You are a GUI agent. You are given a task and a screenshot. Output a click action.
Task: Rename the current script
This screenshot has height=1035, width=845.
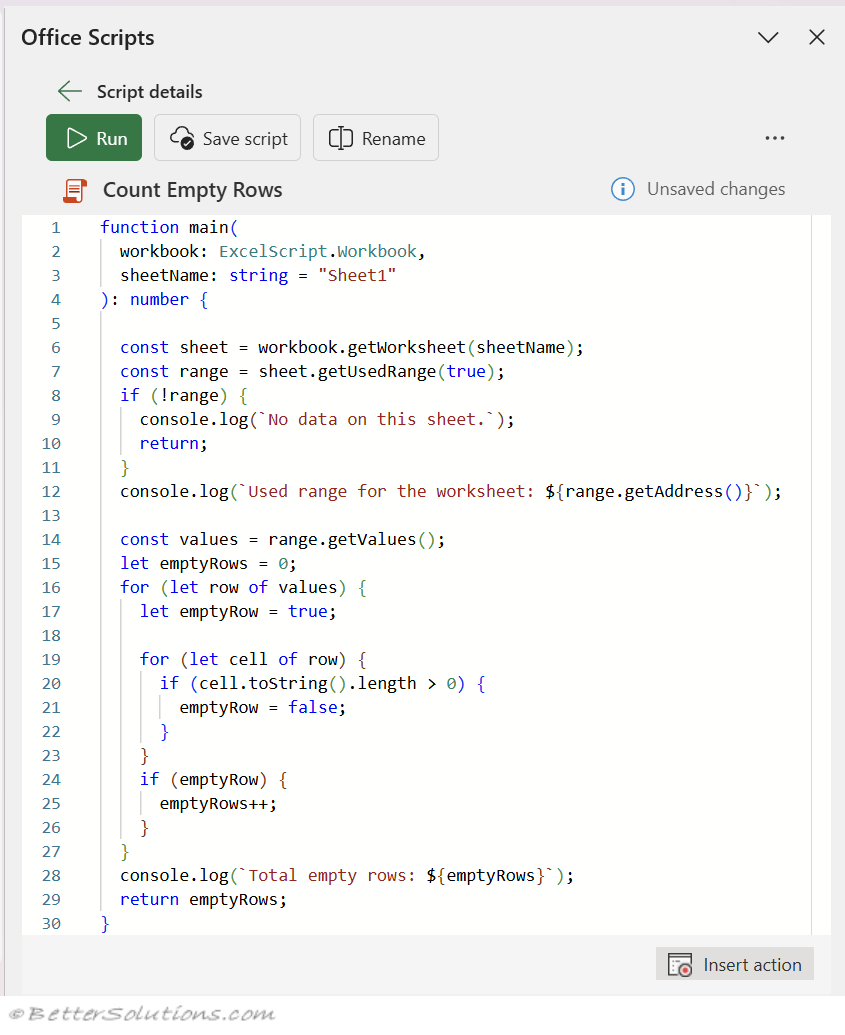375,138
